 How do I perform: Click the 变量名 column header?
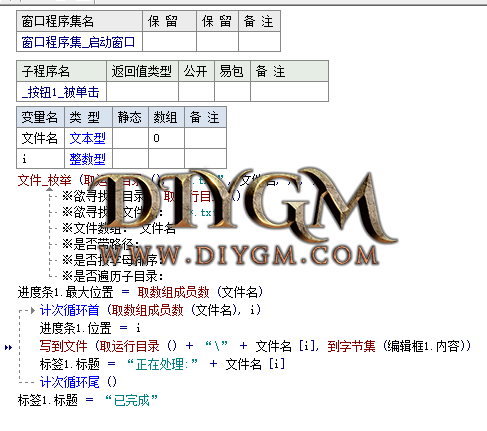click(40, 117)
